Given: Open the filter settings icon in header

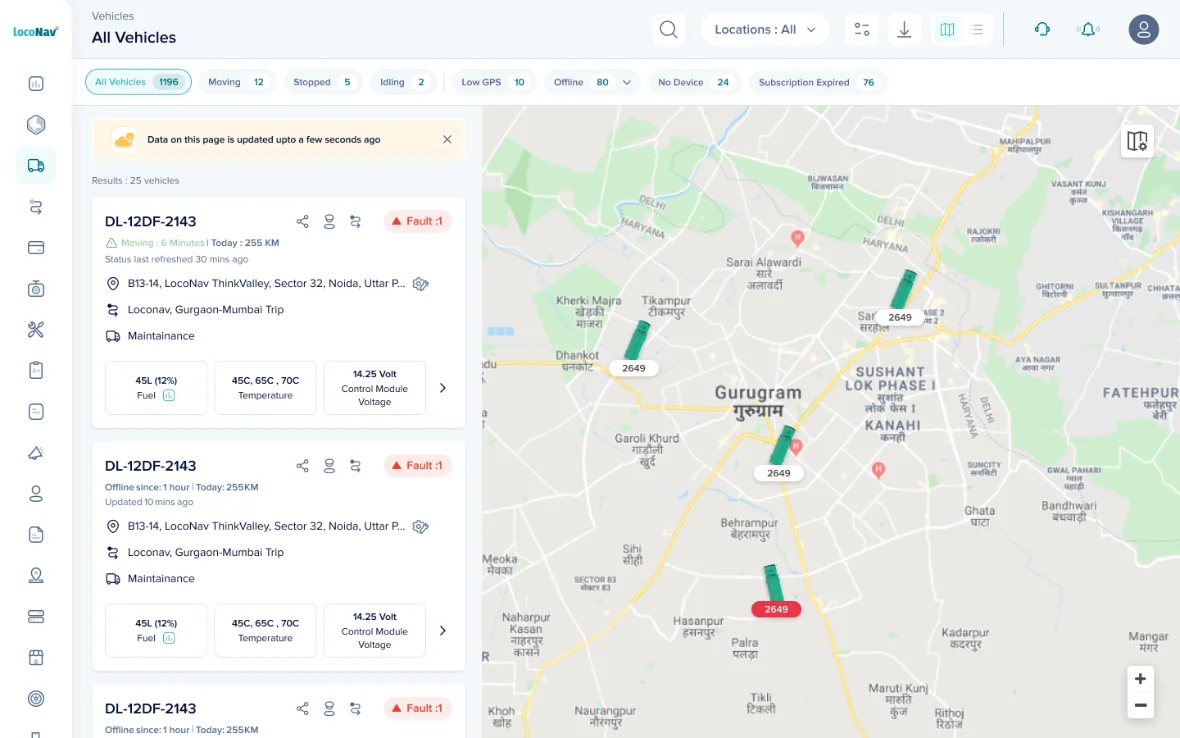Looking at the screenshot, I should [862, 29].
